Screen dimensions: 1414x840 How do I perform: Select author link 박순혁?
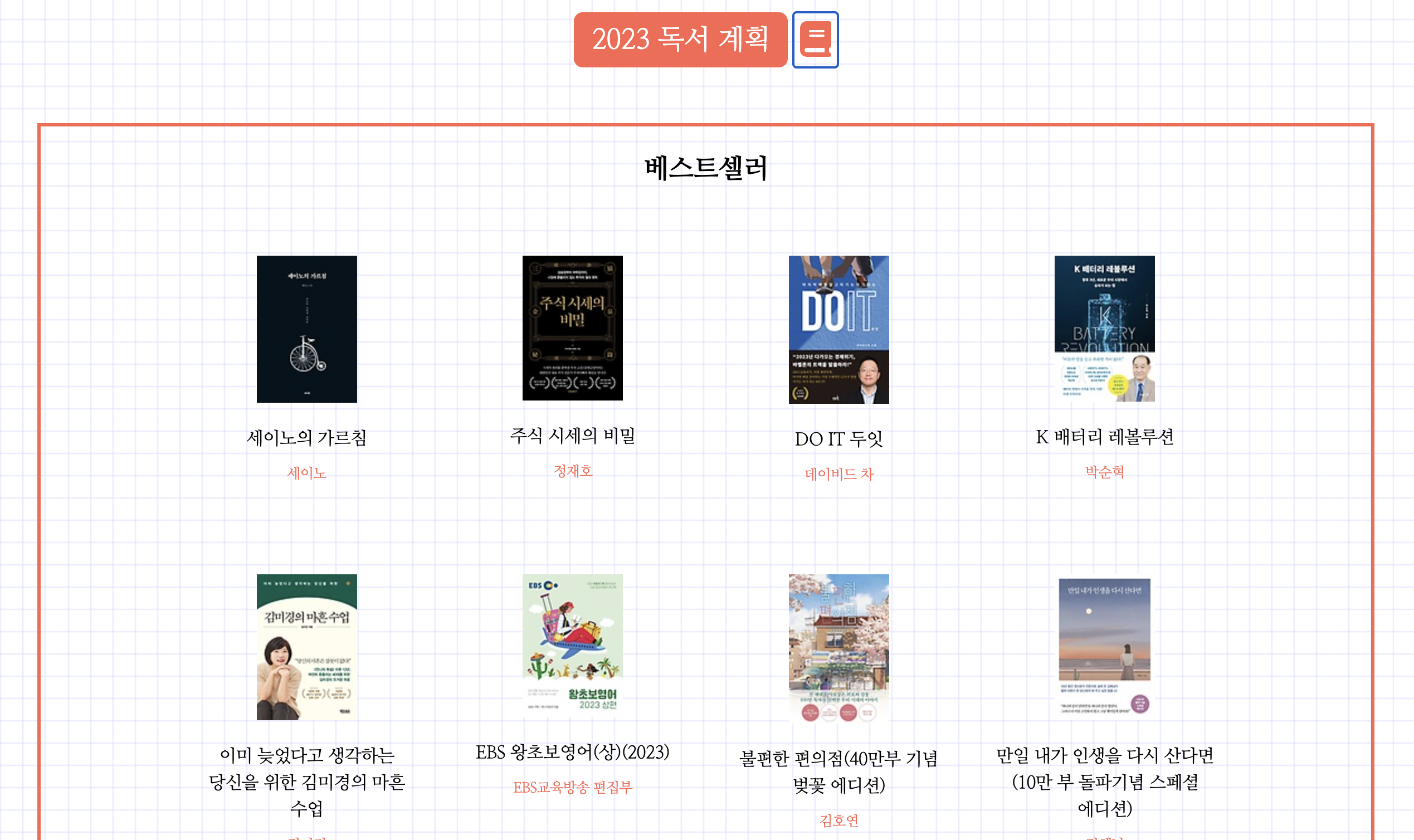point(1104,471)
